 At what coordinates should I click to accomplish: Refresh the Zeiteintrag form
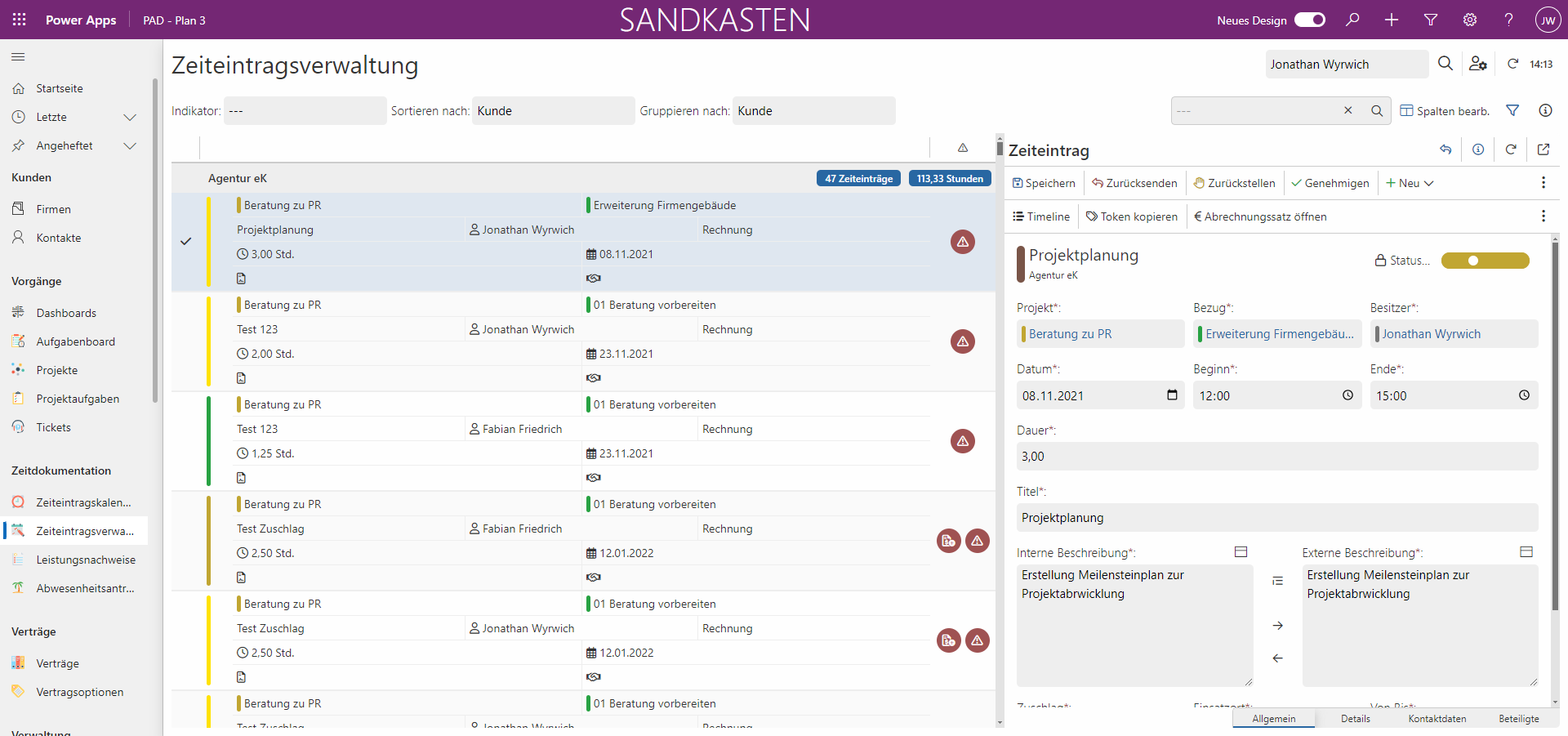click(x=1511, y=149)
